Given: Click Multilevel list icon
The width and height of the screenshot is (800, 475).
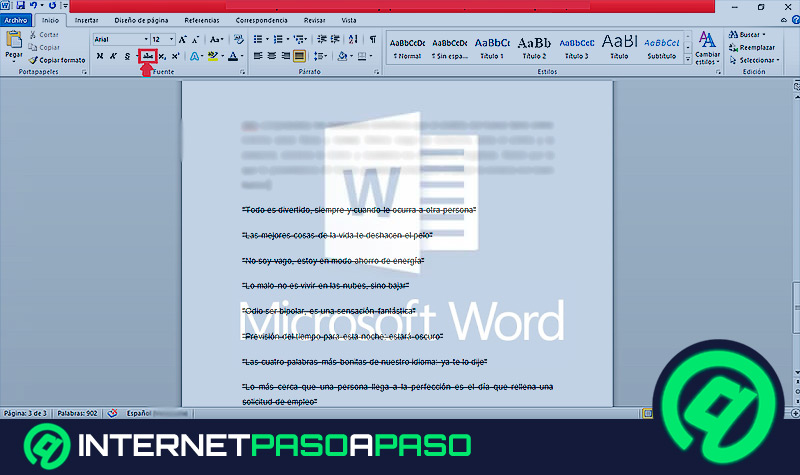Looking at the screenshot, I should (x=299, y=39).
